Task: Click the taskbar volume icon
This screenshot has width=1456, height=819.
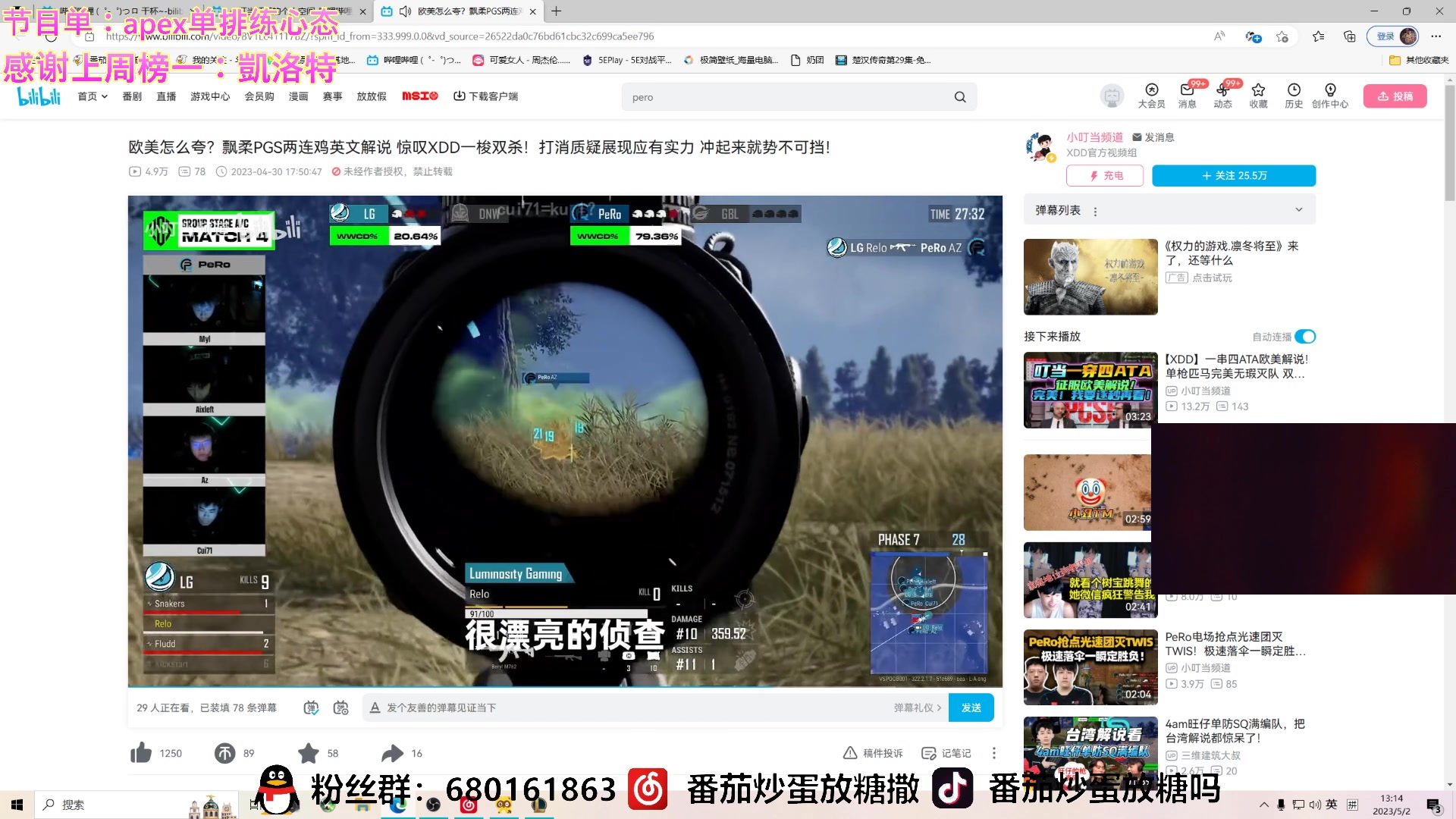Action: click(x=1315, y=805)
